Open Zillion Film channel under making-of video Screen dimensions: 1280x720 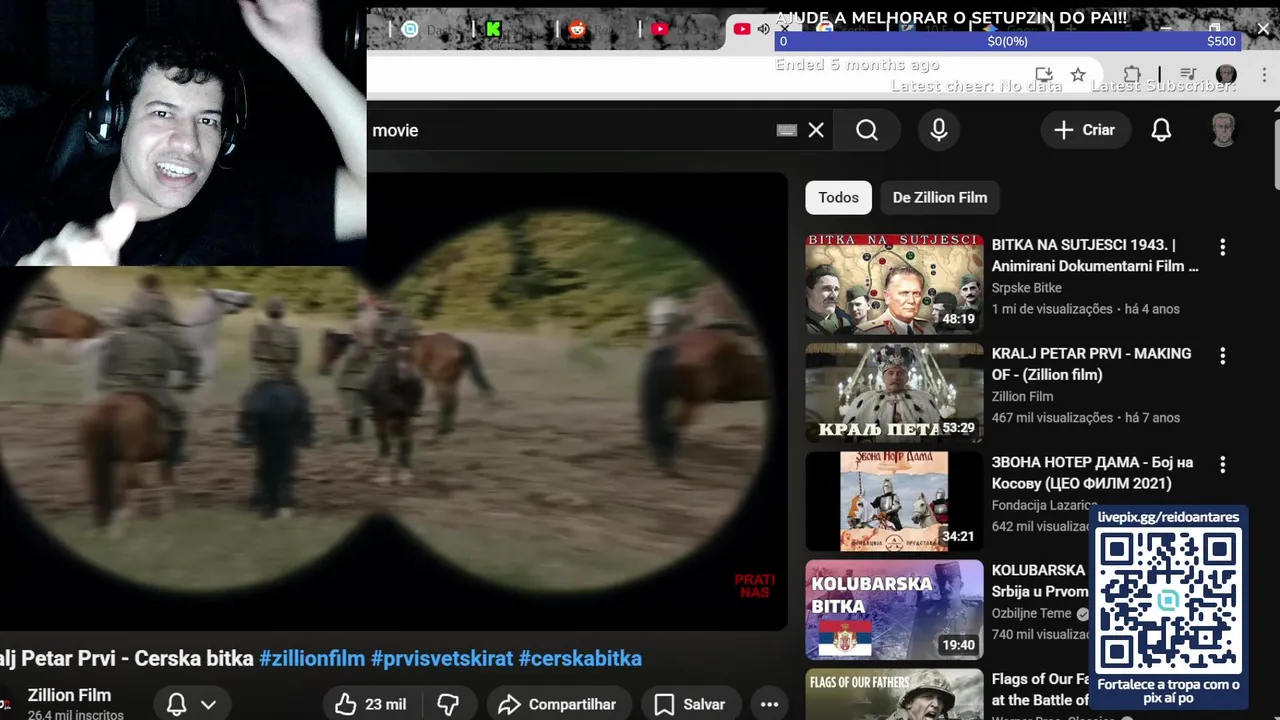(1022, 397)
